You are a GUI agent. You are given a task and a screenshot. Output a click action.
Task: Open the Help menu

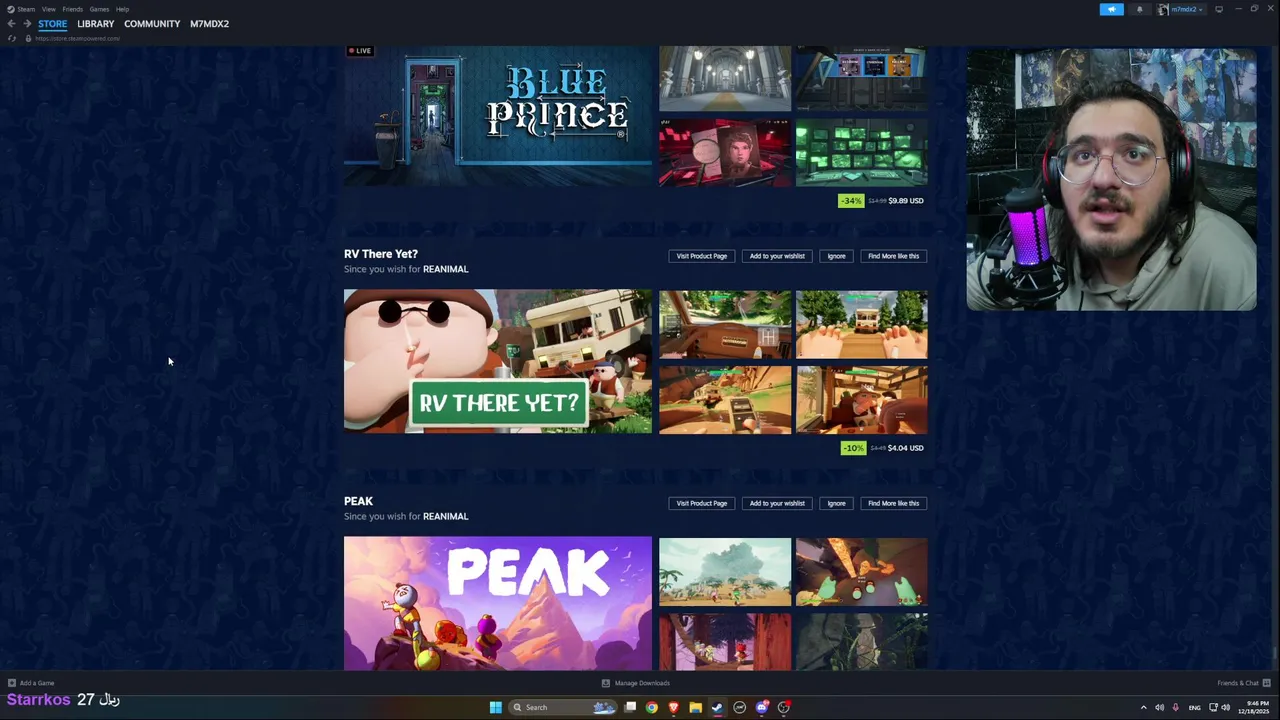[x=122, y=9]
